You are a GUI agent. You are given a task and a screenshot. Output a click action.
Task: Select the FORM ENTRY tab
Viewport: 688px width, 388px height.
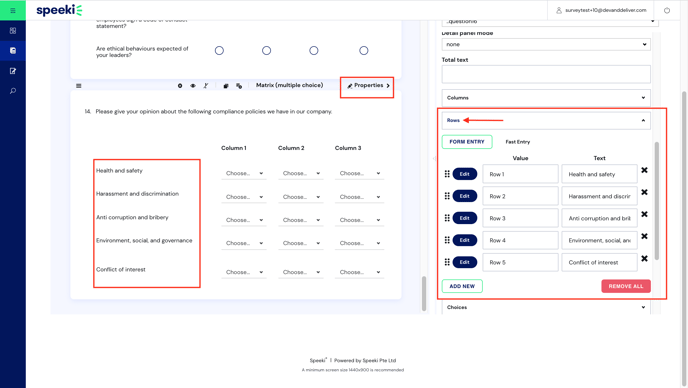click(467, 142)
